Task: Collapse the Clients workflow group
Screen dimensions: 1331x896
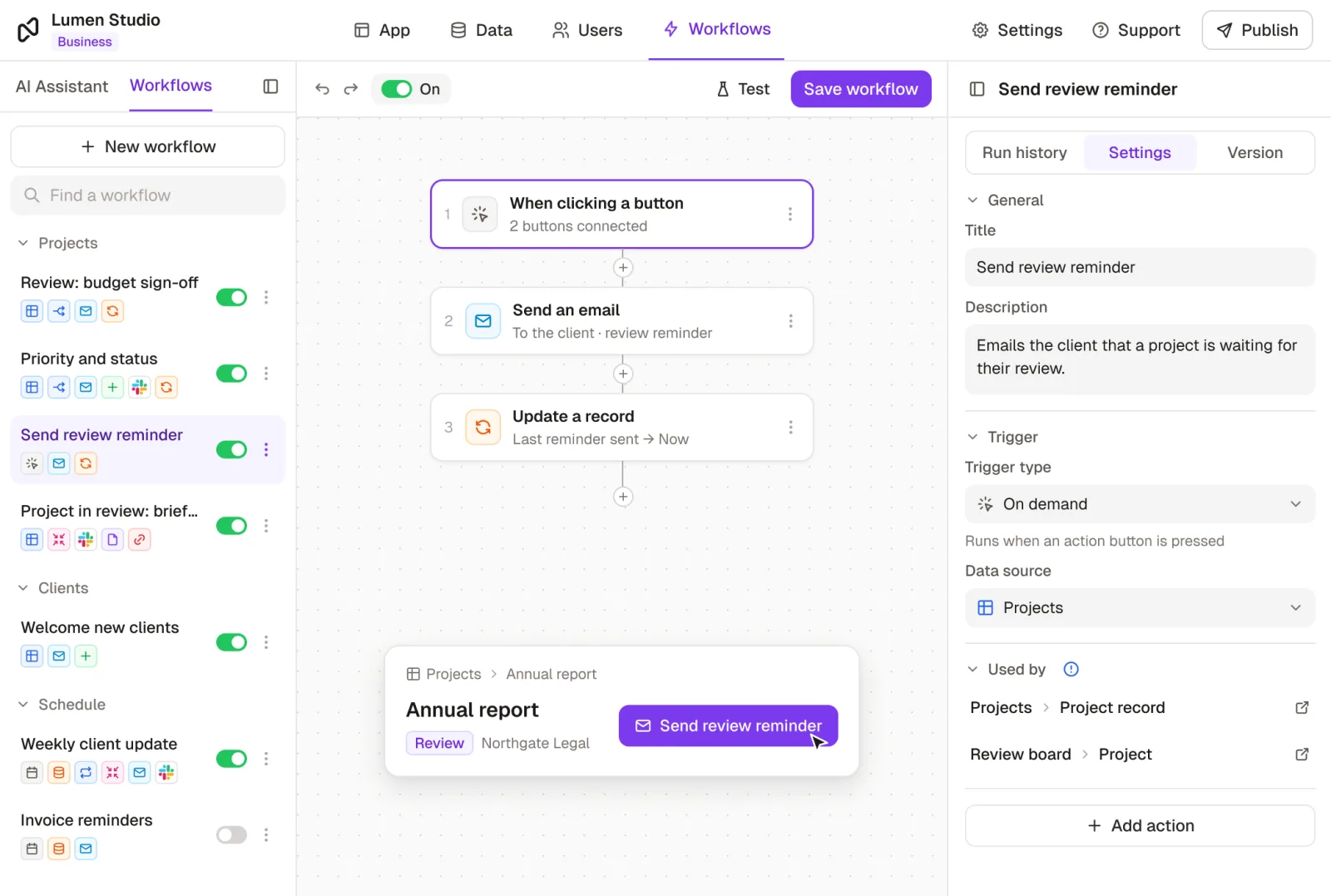Action: [x=23, y=588]
